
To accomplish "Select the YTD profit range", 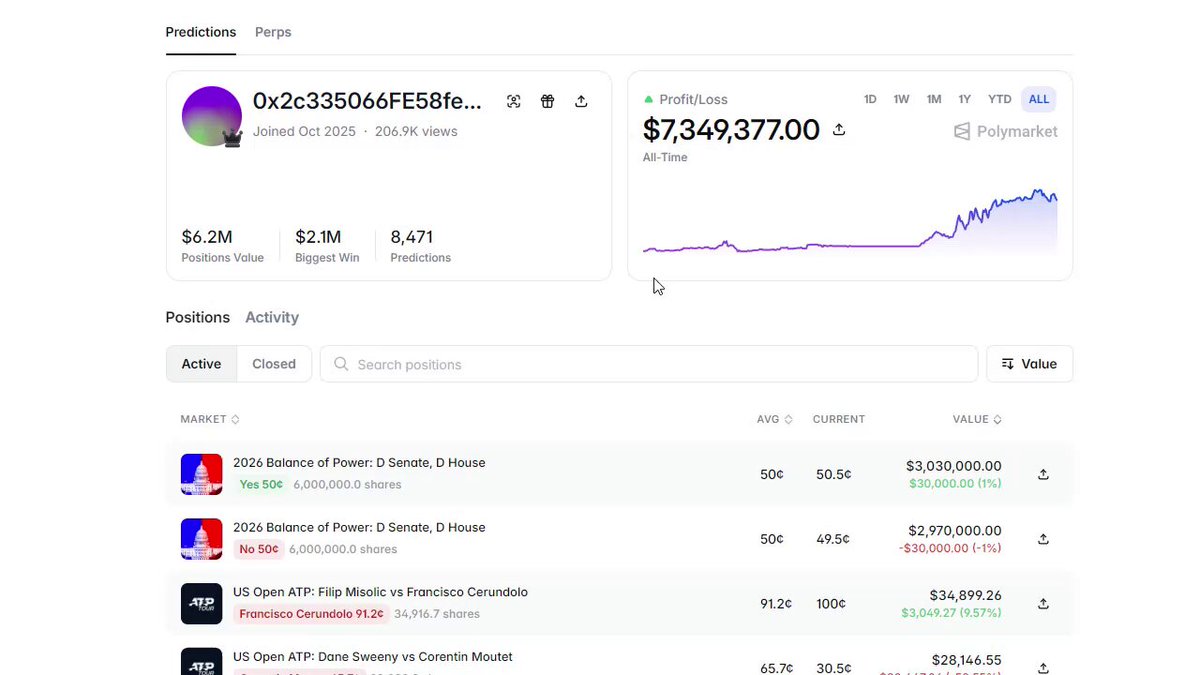I will point(1000,99).
